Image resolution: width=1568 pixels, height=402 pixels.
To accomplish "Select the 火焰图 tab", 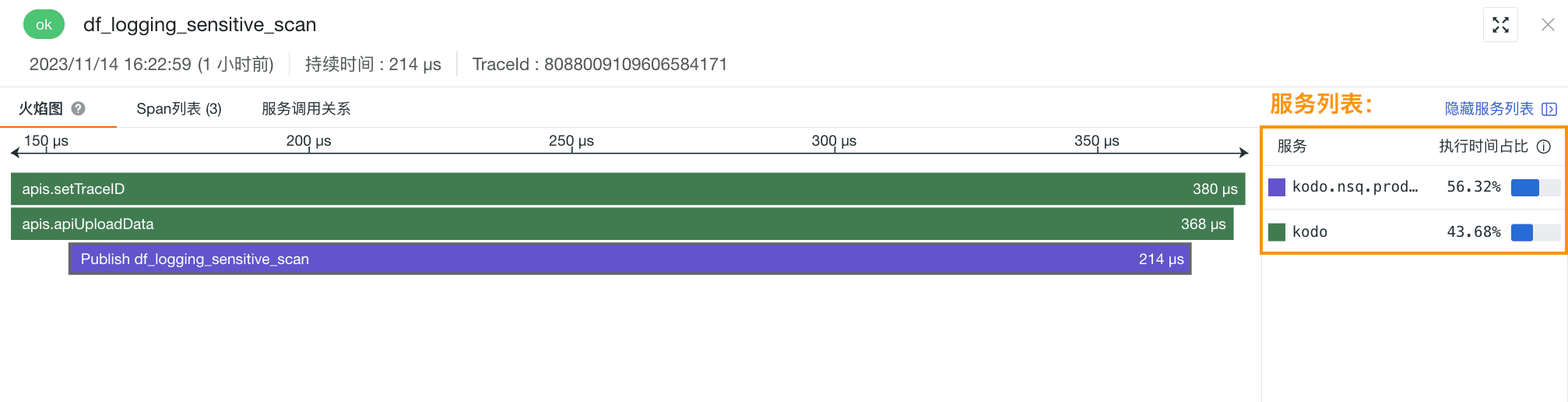I will coord(40,109).
